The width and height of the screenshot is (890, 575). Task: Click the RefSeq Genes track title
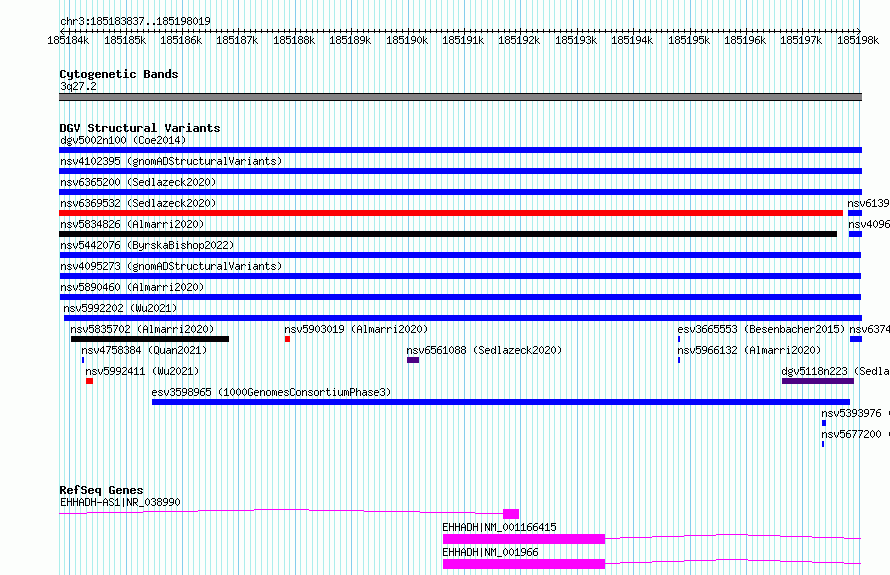[x=101, y=490]
